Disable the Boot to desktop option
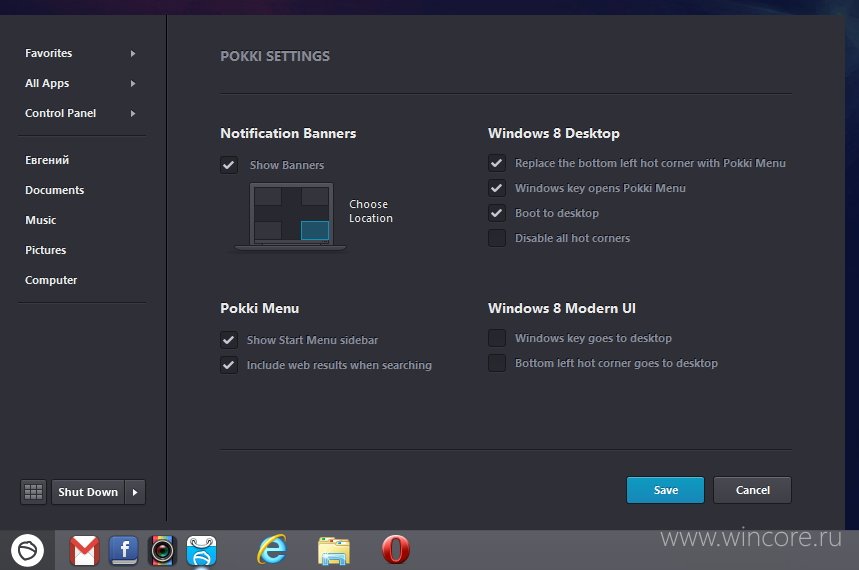This screenshot has height=570, width=859. (x=497, y=213)
